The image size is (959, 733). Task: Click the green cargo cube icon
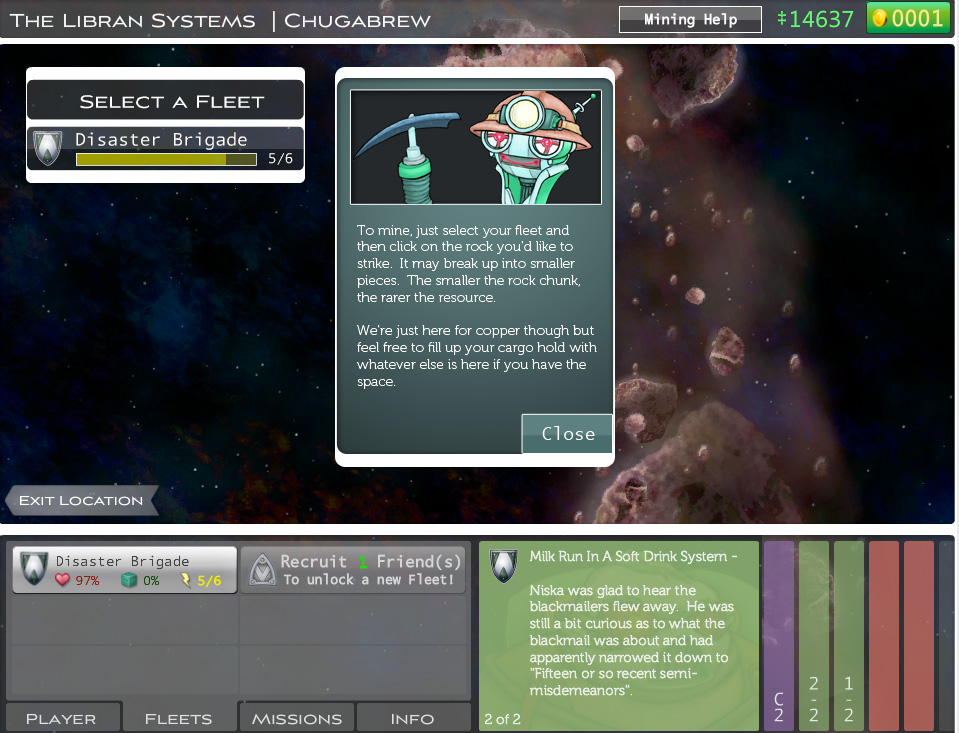pos(128,581)
